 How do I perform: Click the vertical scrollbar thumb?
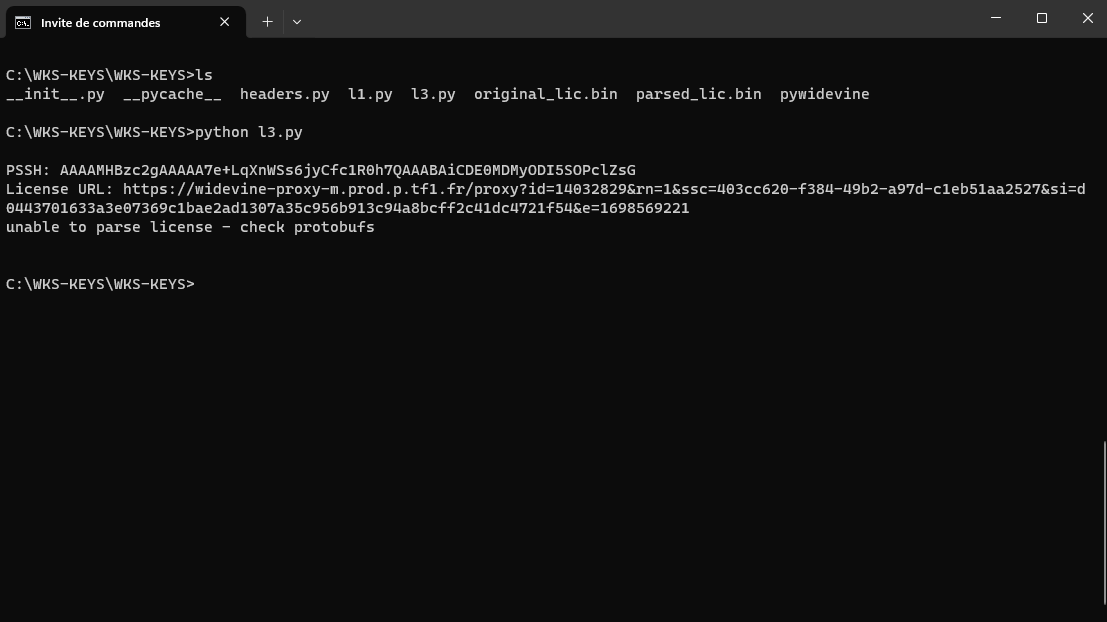tap(1104, 520)
